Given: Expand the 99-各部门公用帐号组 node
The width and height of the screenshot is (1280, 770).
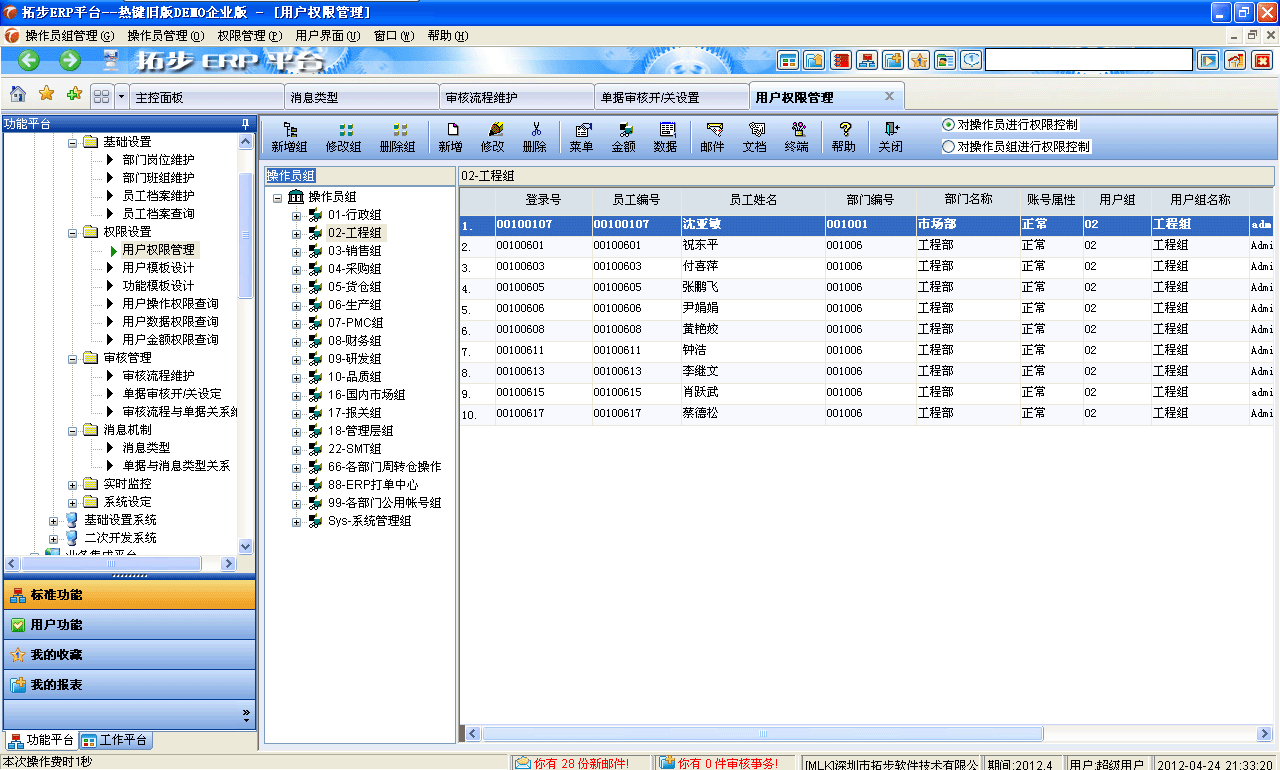Looking at the screenshot, I should (294, 503).
